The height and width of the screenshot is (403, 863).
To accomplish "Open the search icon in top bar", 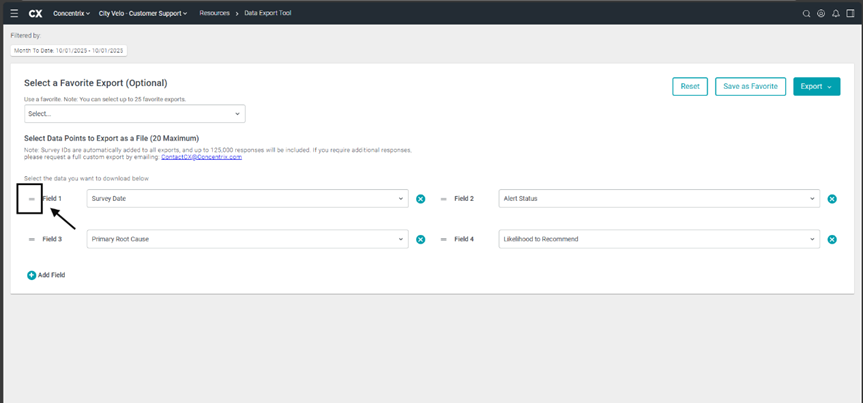I will (x=807, y=13).
